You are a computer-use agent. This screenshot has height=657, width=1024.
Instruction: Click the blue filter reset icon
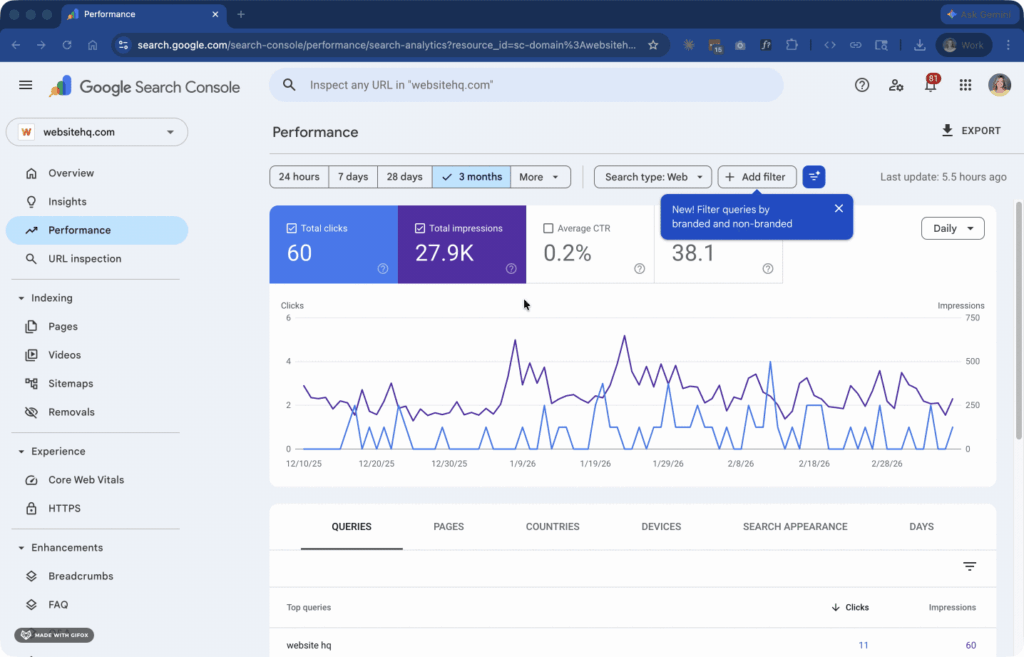point(814,177)
